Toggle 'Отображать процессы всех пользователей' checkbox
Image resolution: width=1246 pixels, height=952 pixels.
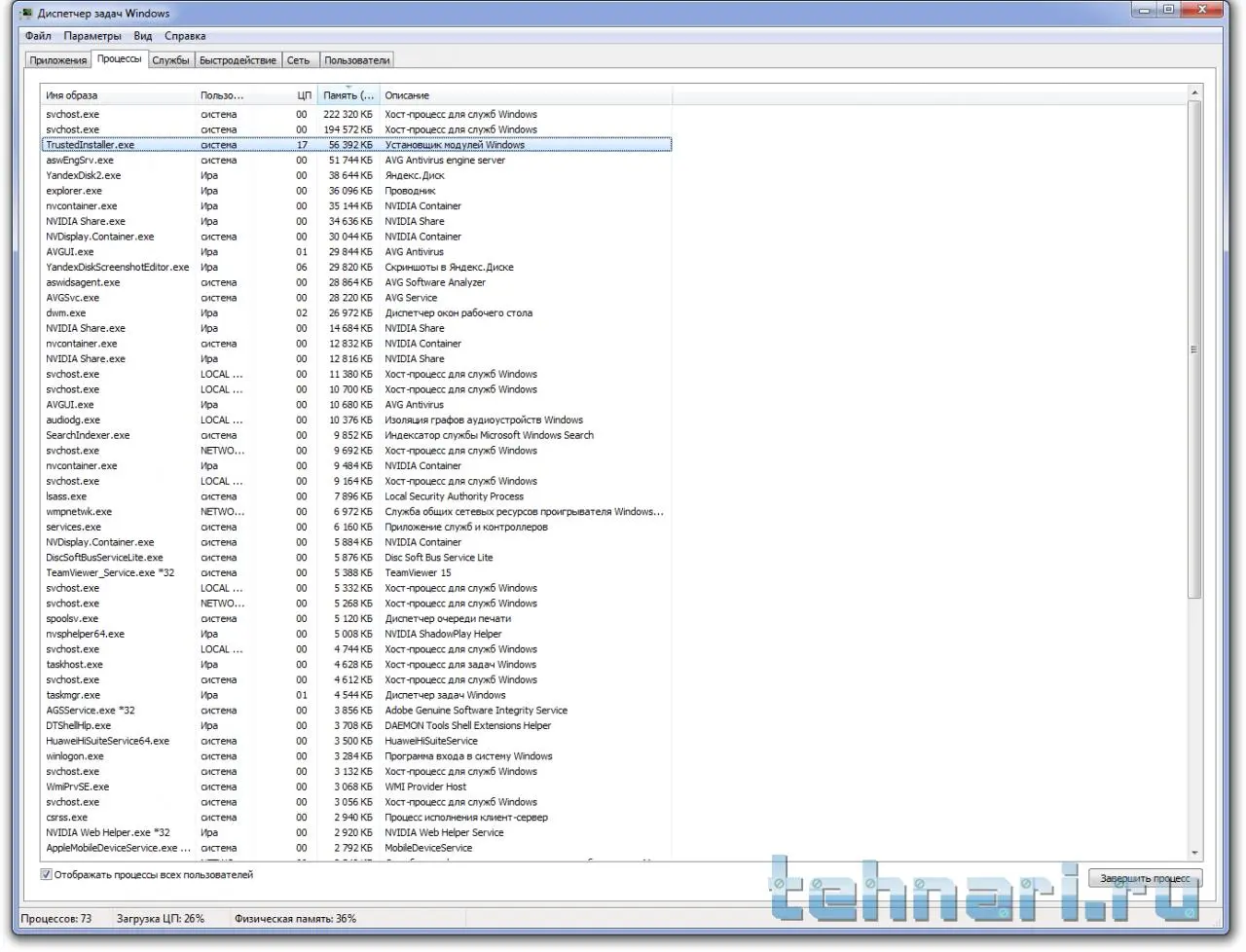46,874
